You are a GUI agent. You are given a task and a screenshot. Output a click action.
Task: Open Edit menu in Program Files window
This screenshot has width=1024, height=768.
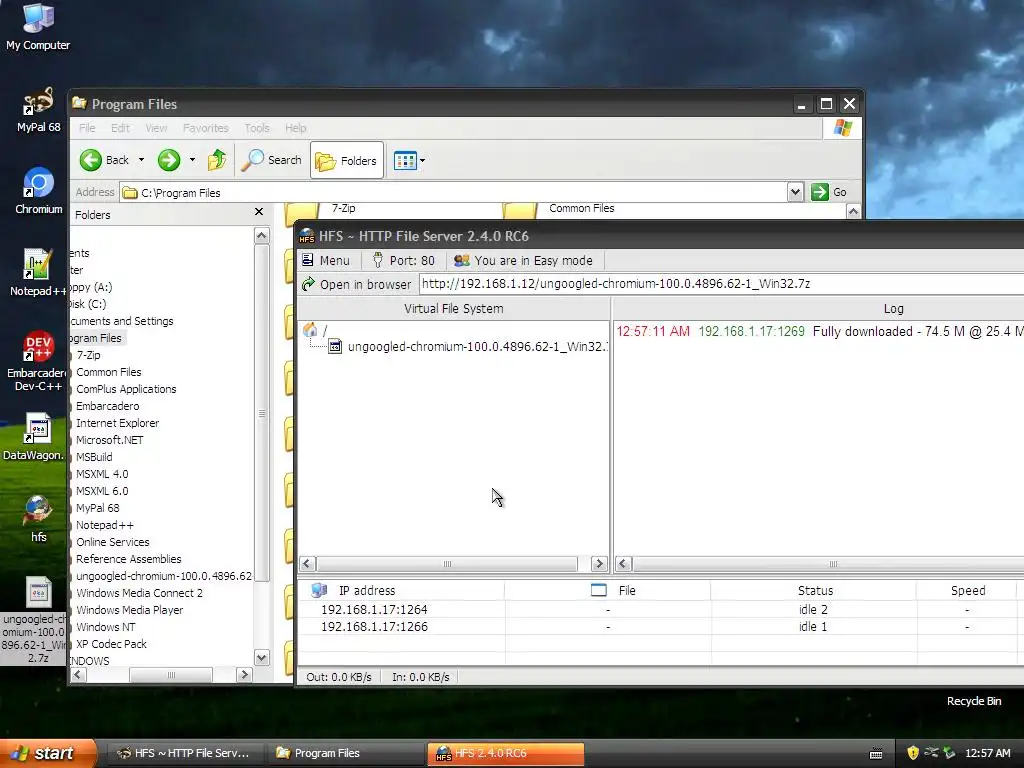click(120, 128)
